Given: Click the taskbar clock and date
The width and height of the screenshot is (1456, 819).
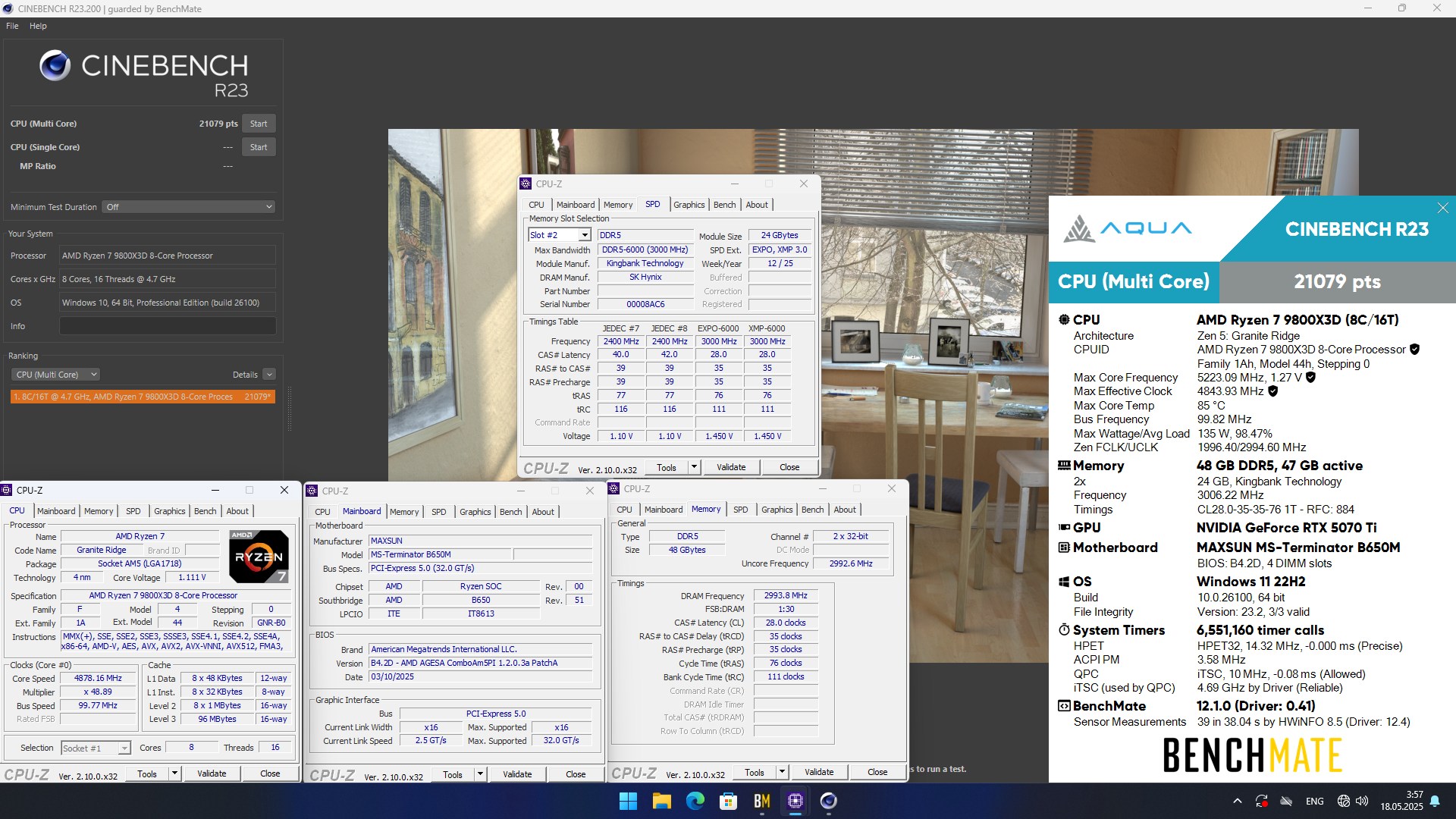Looking at the screenshot, I should (1401, 801).
